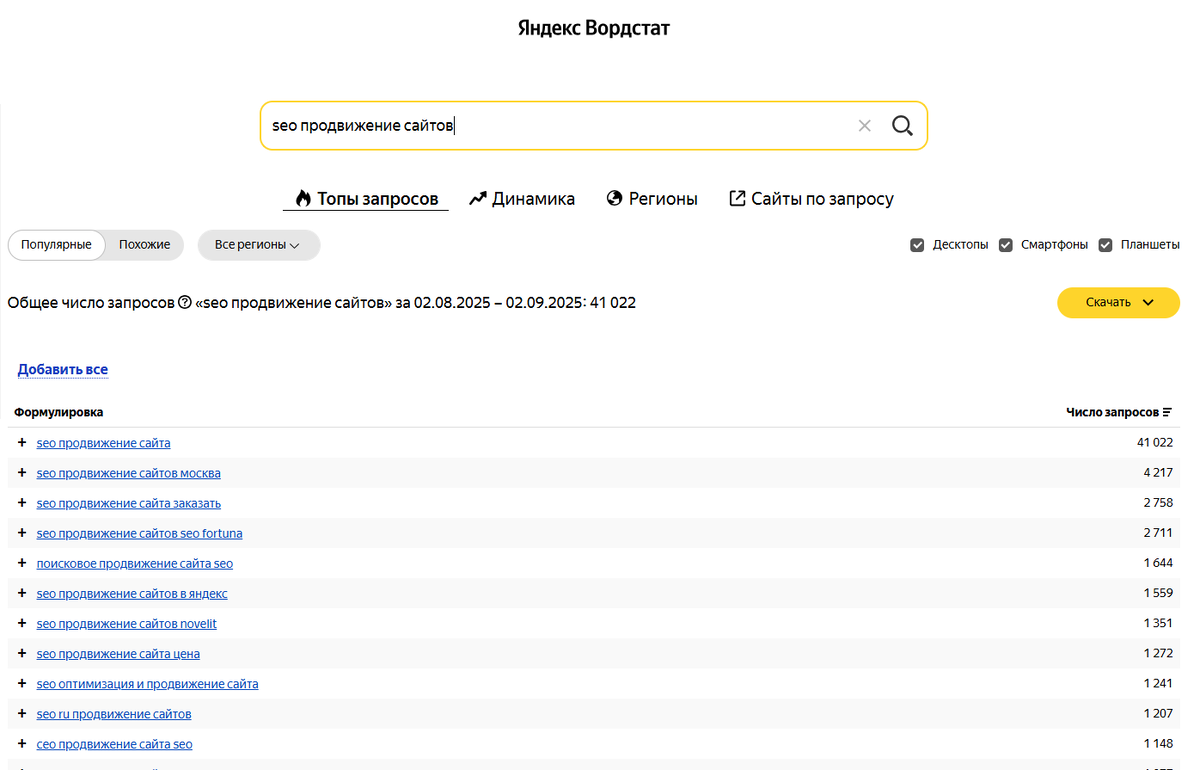Image resolution: width=1200 pixels, height=770 pixels.
Task: Open 'seo продвижение сайта цена' link
Action: pos(118,653)
